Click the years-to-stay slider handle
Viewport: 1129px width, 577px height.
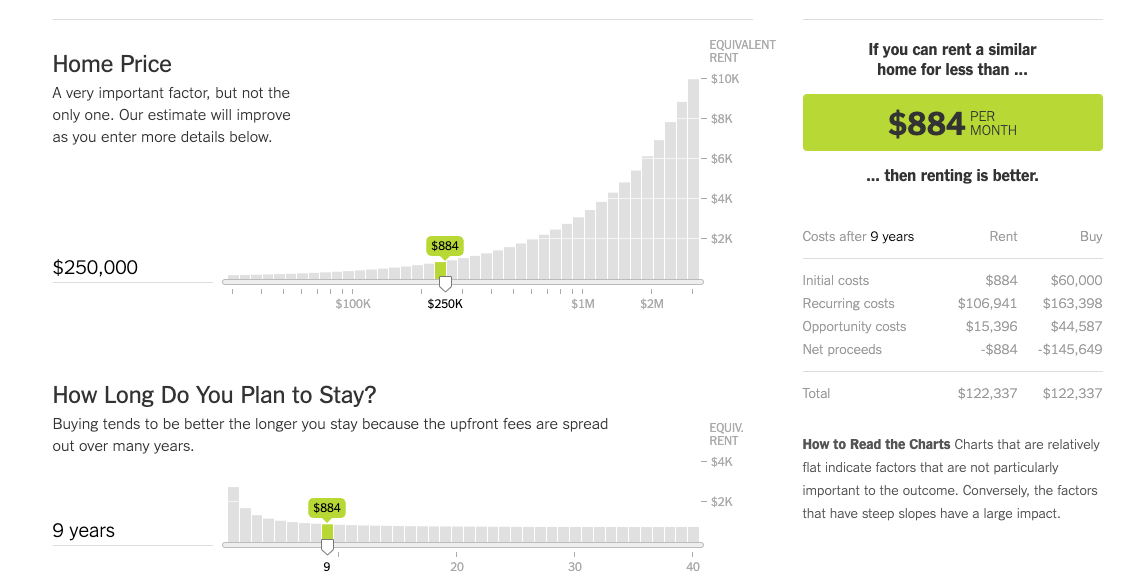327,547
